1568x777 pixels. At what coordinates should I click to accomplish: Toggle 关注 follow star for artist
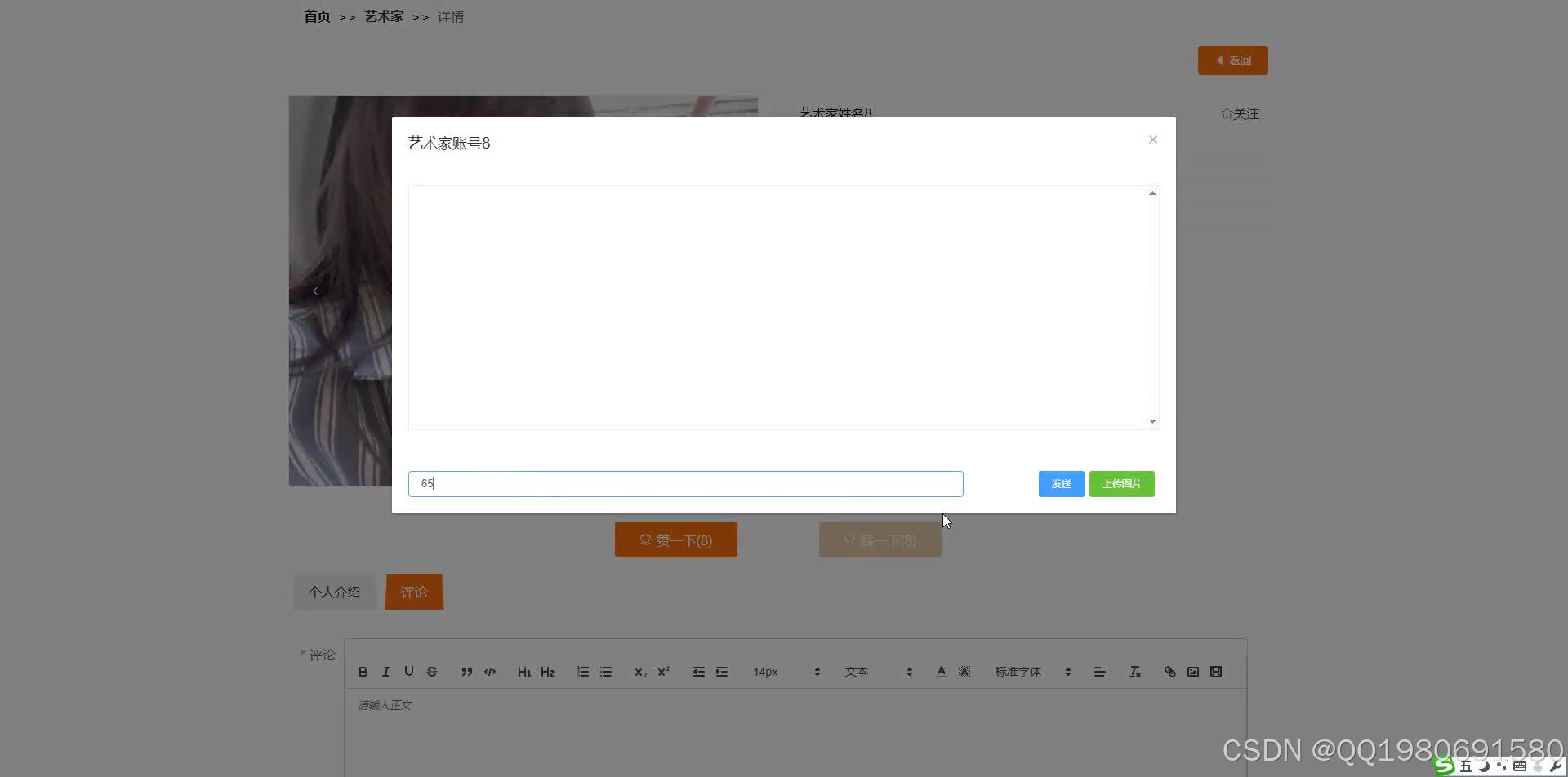click(1240, 113)
